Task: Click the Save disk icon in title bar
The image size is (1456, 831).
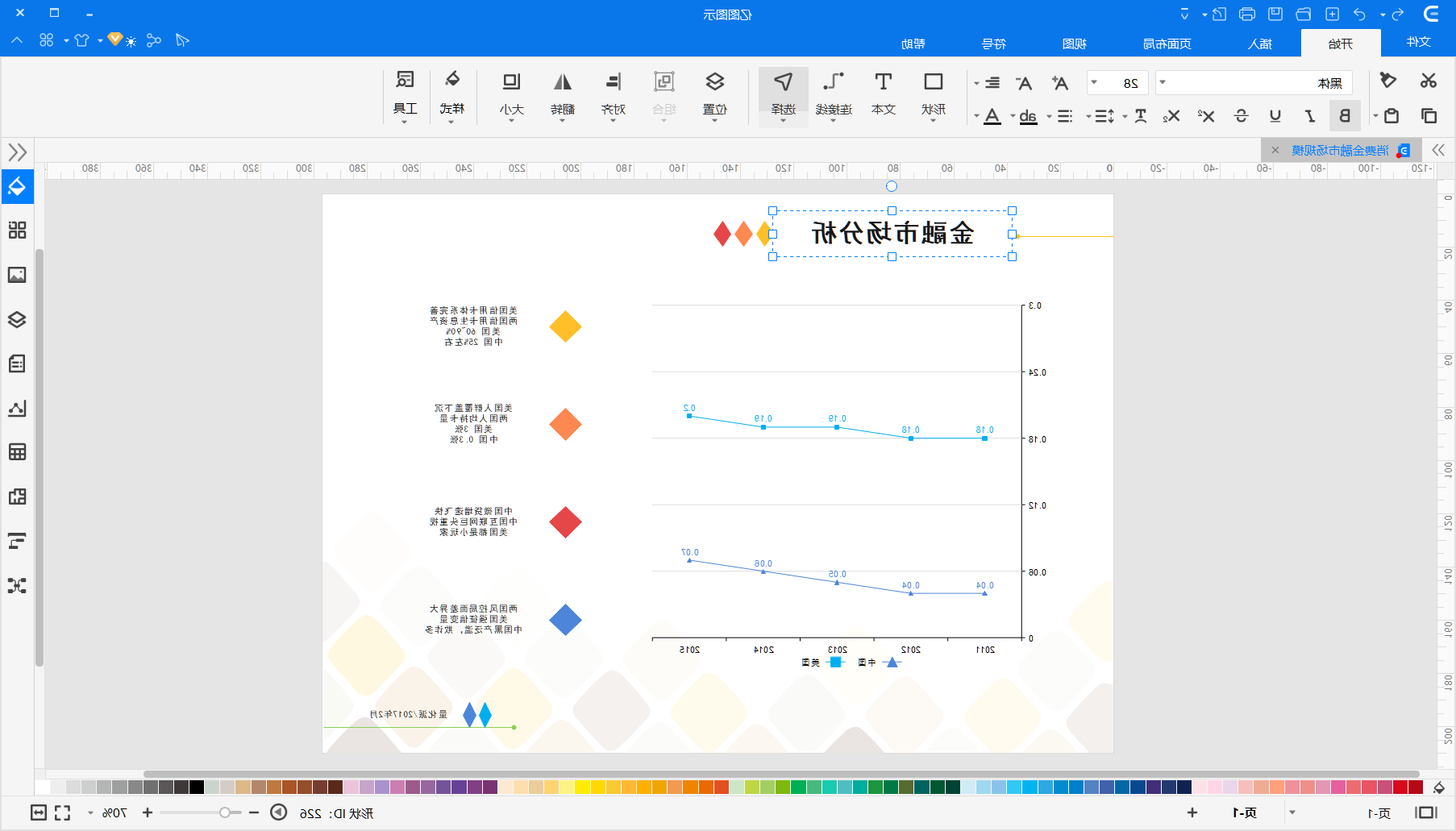Action: pos(1275,14)
